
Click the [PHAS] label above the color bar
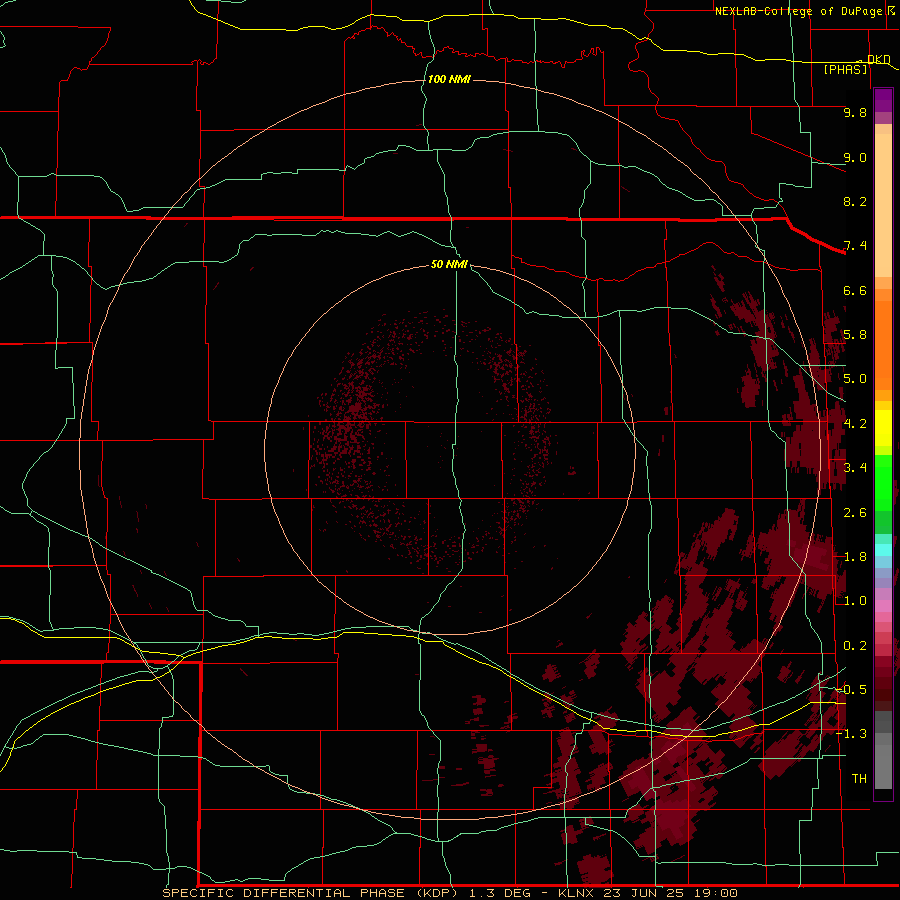click(845, 70)
